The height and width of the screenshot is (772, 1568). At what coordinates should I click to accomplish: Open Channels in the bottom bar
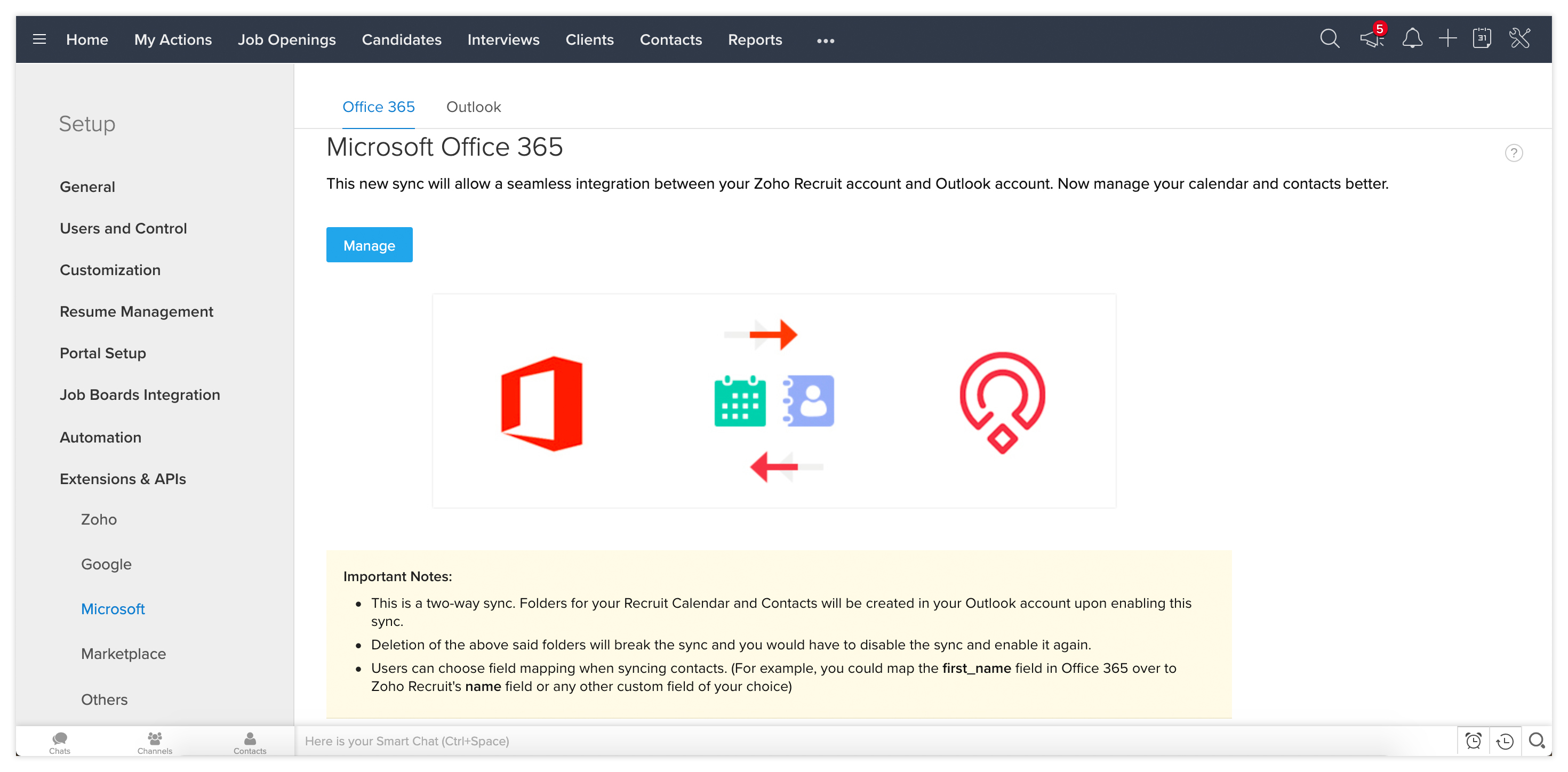(155, 743)
